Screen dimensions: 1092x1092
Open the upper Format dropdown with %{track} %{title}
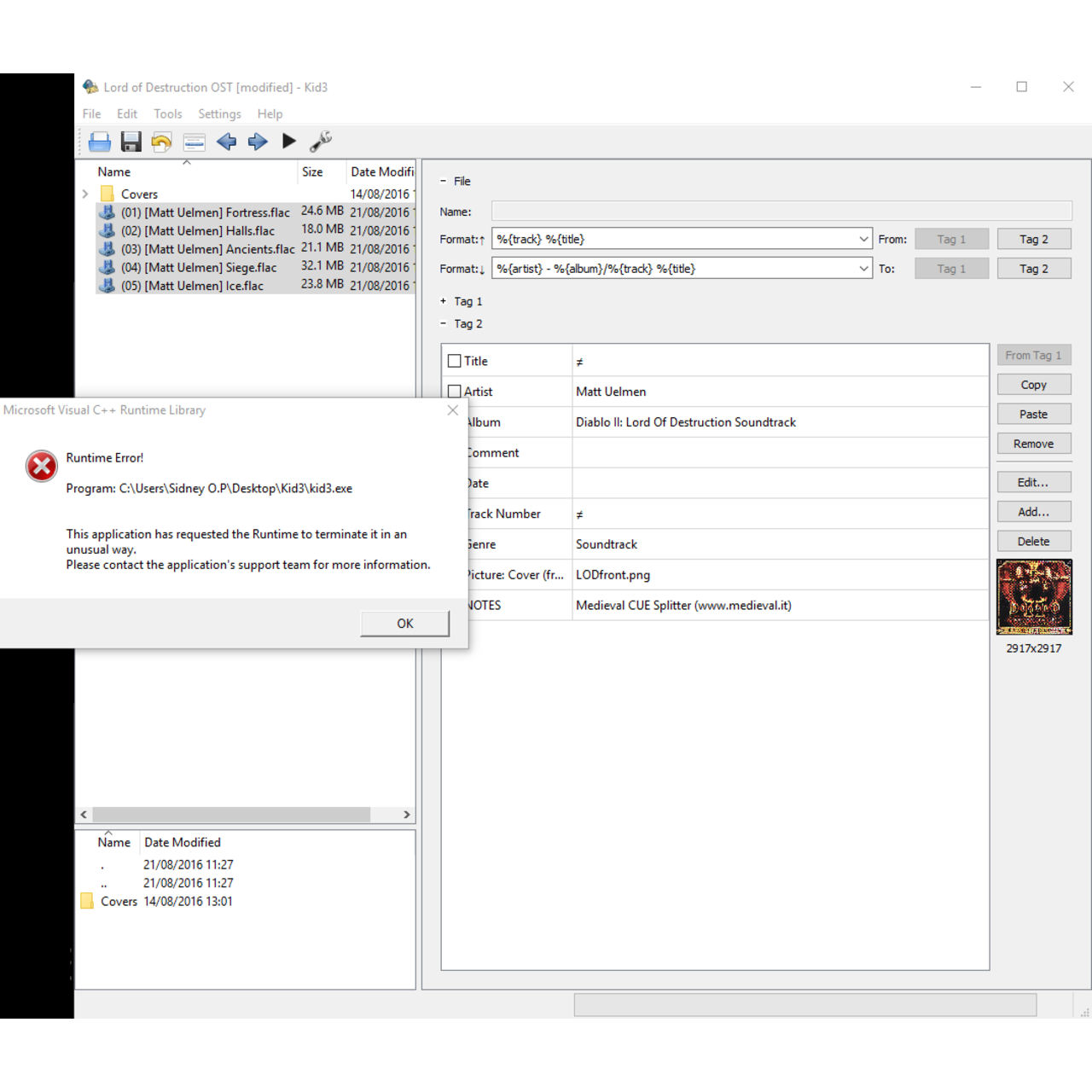coord(863,240)
